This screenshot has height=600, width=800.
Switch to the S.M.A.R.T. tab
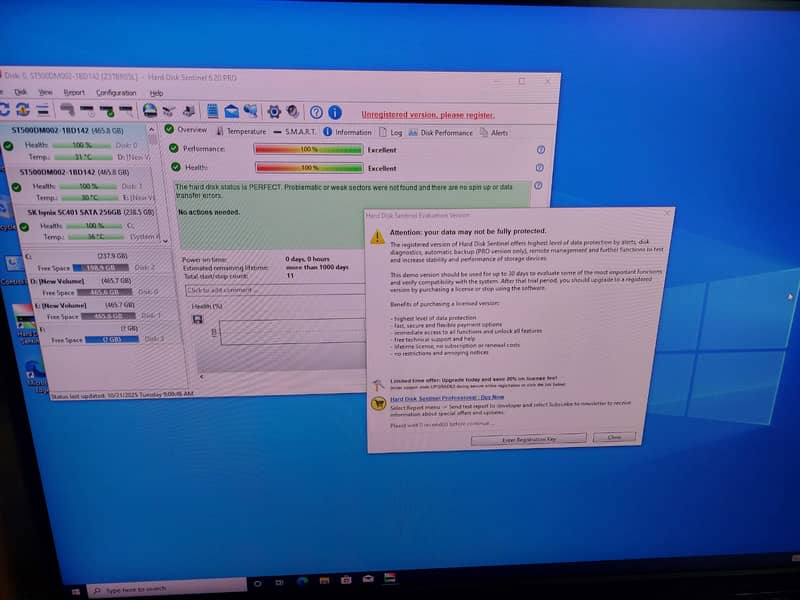pos(295,132)
